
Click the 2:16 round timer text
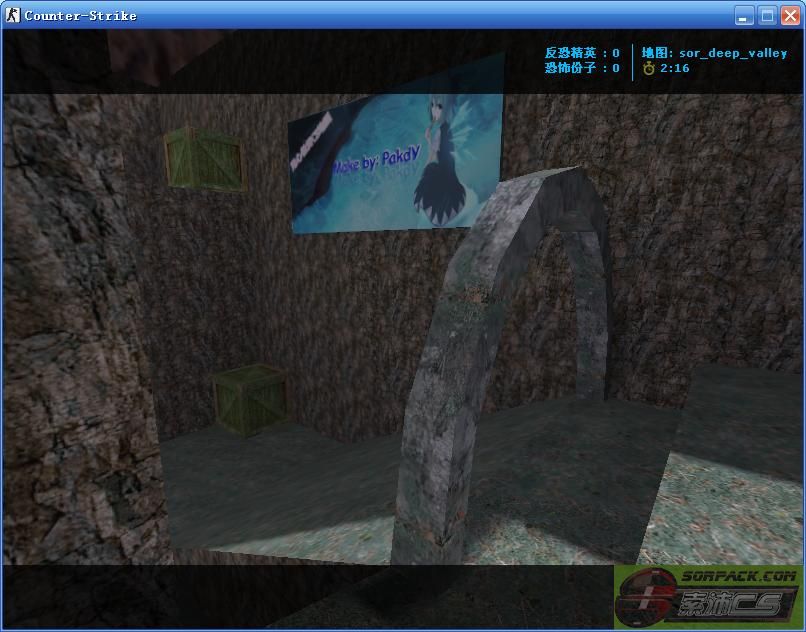coord(674,69)
